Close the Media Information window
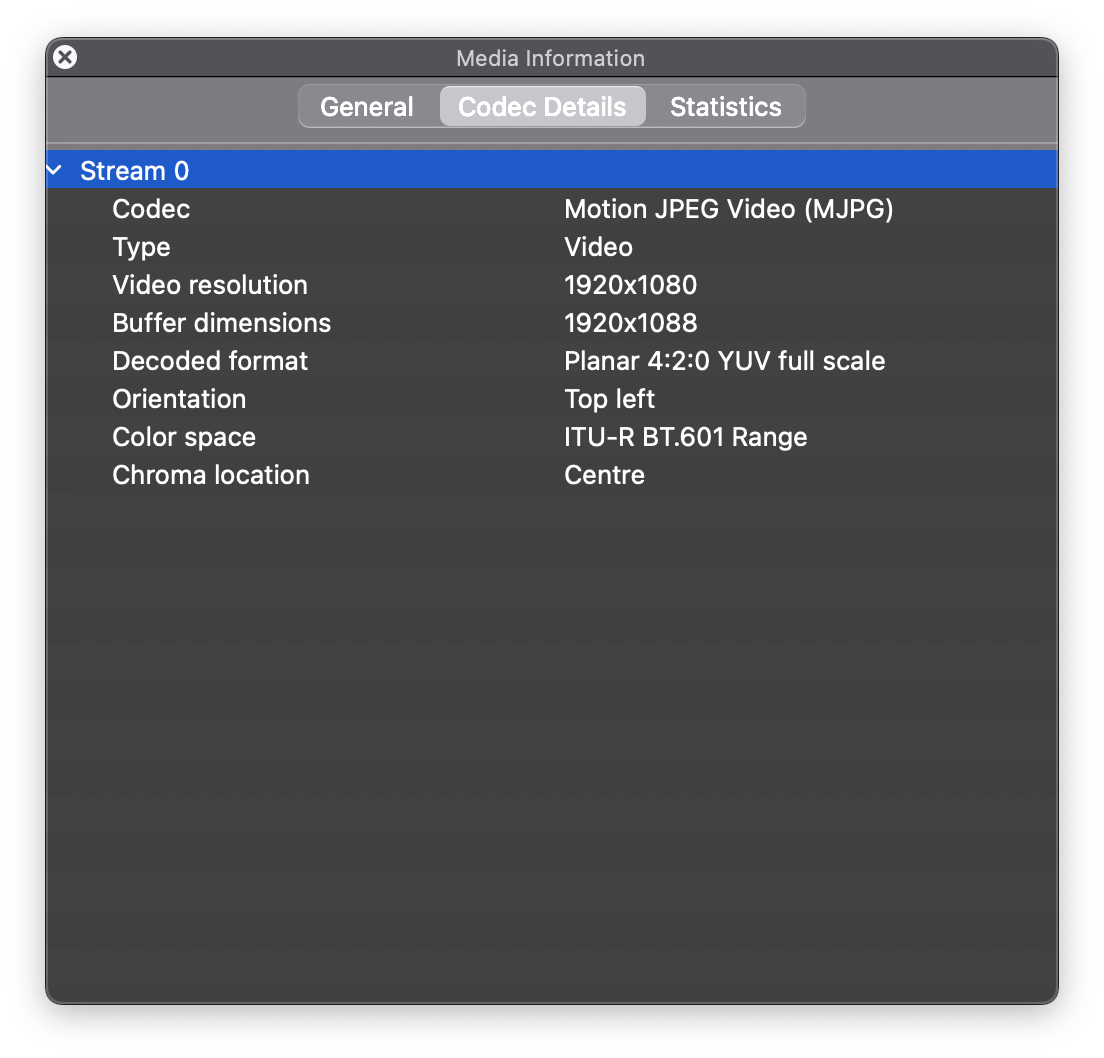 click(64, 57)
